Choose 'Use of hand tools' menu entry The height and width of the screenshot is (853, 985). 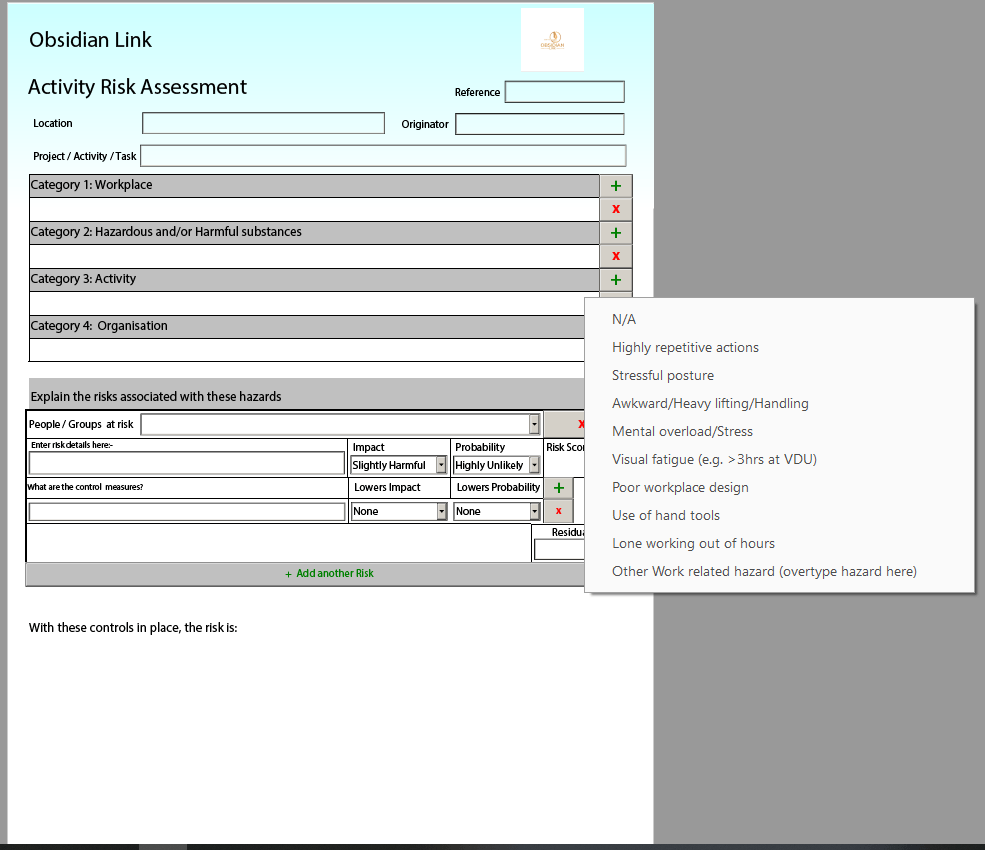click(666, 516)
